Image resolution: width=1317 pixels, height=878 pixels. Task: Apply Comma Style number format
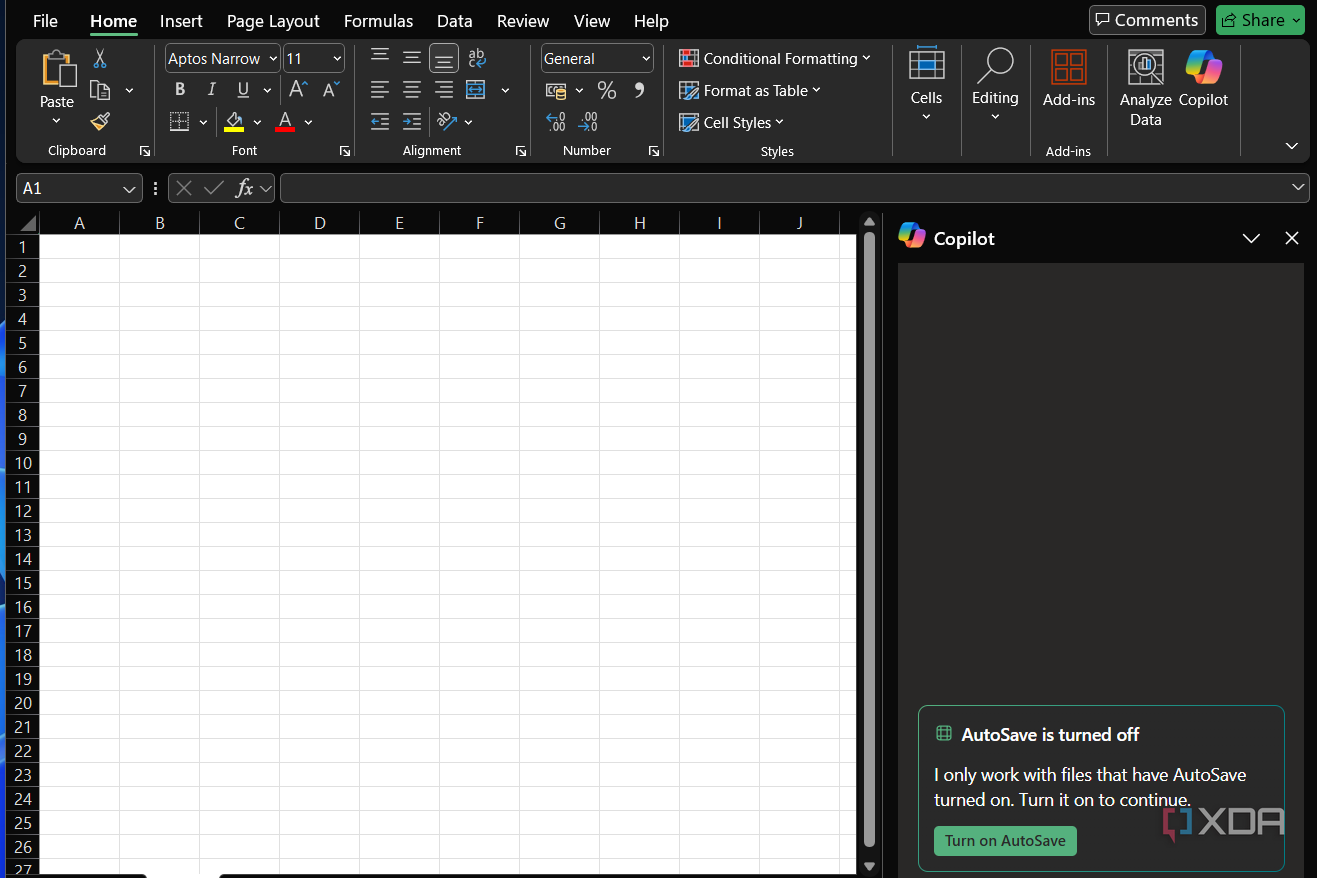coord(640,90)
